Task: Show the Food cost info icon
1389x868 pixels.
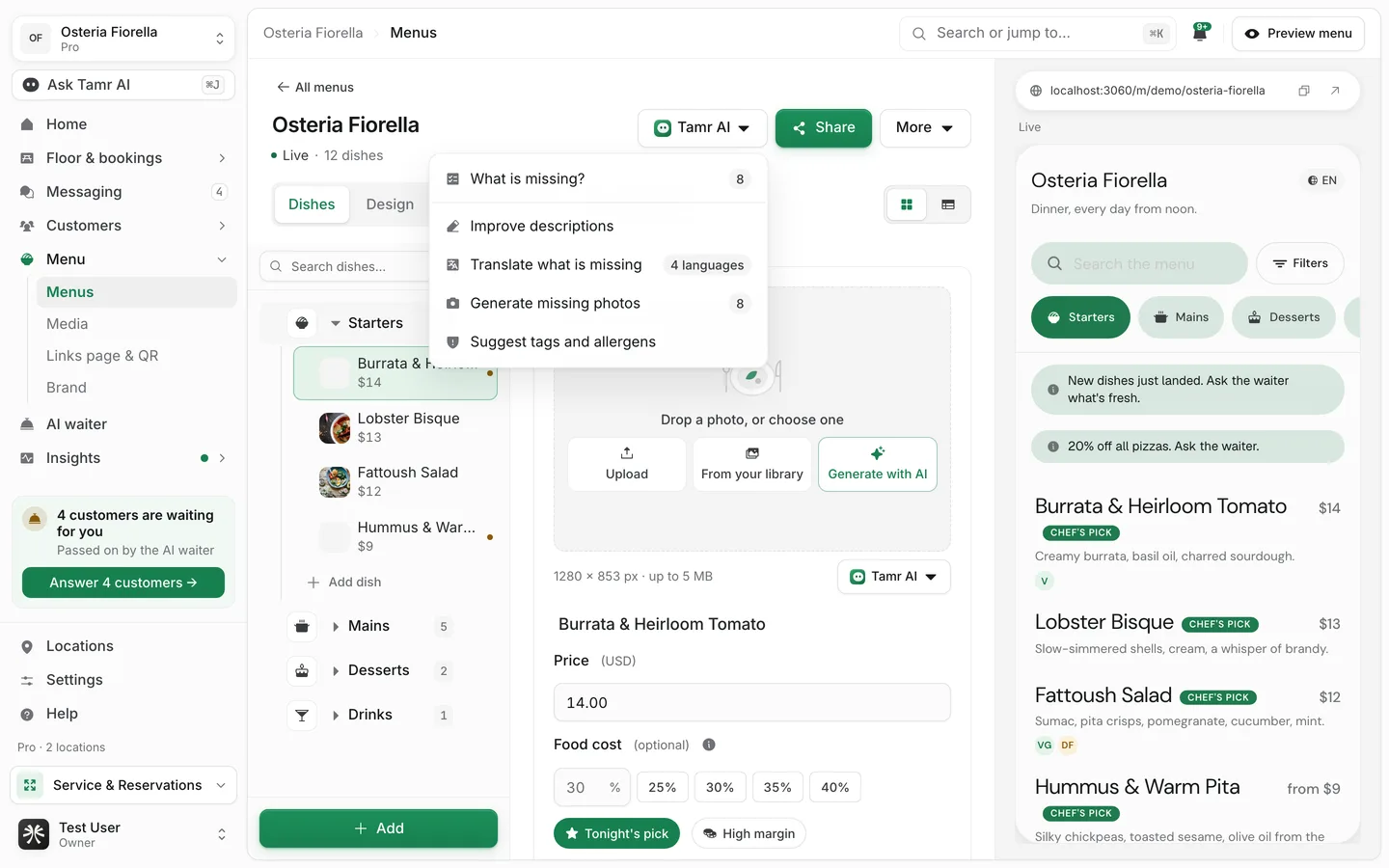Action: (709, 745)
